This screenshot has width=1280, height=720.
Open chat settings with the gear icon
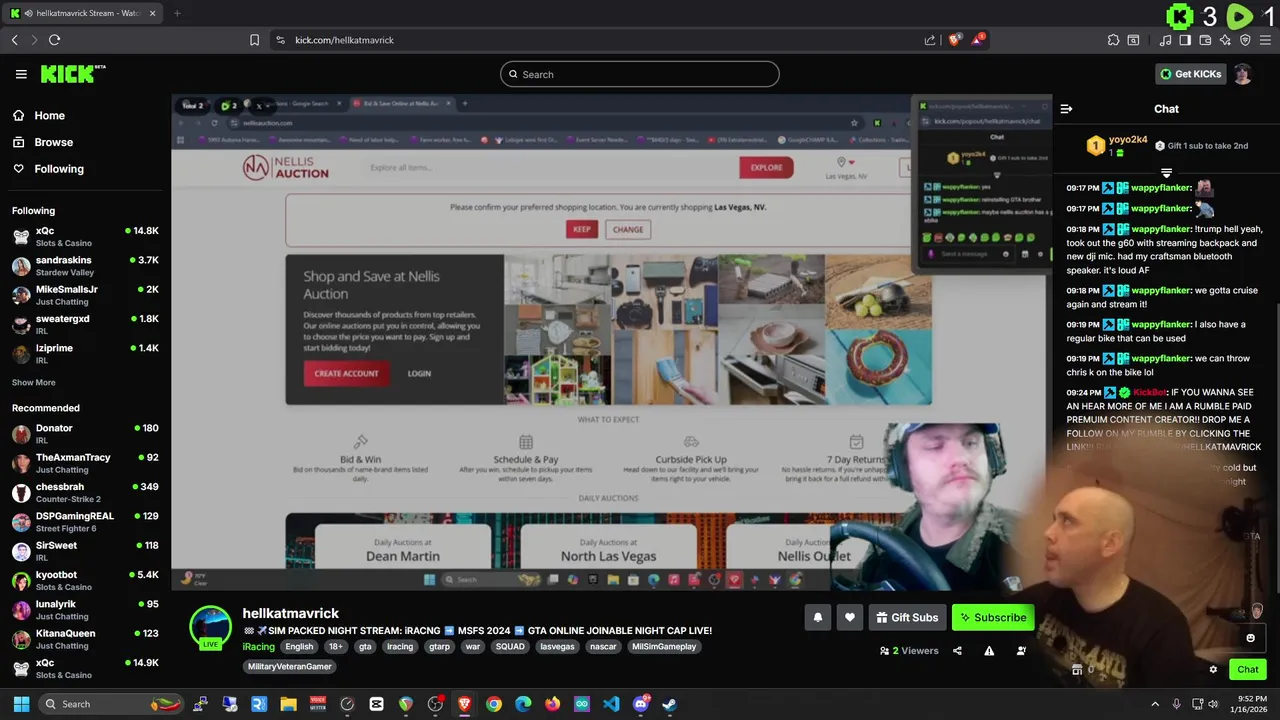pyautogui.click(x=1213, y=670)
